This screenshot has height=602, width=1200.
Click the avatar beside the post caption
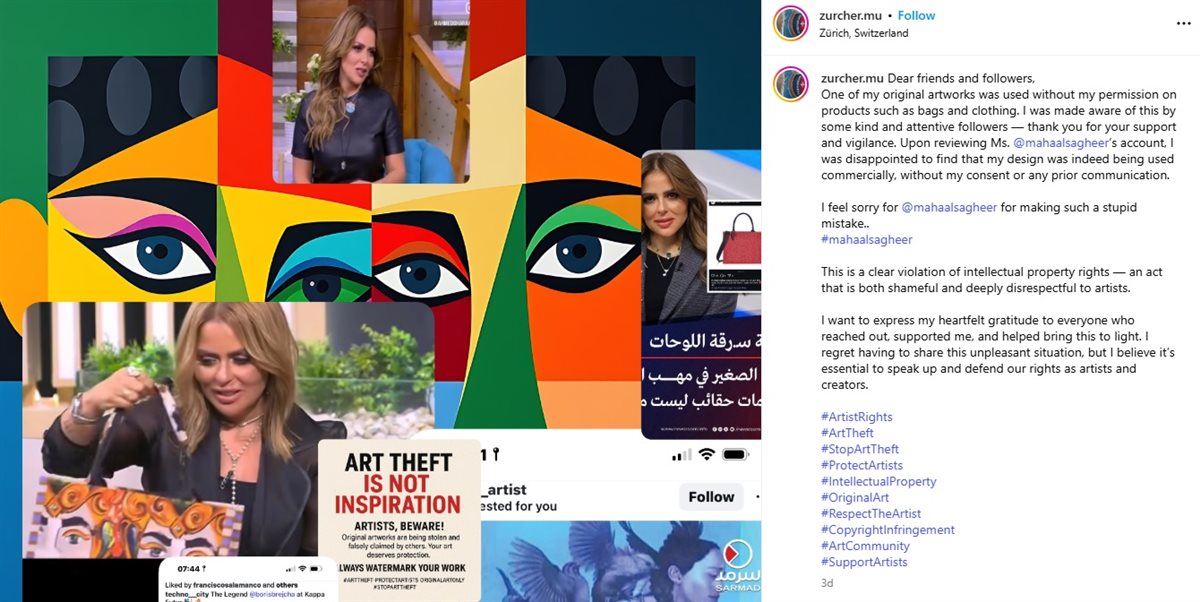[790, 86]
